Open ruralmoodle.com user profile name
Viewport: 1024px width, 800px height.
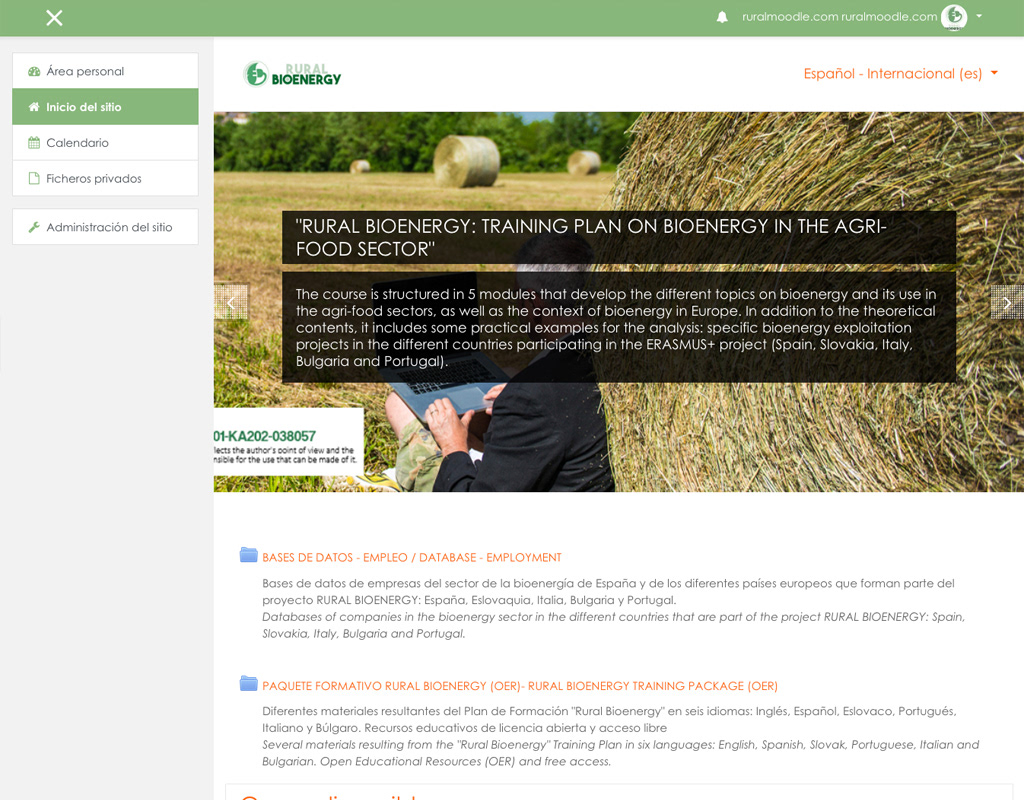coord(839,17)
